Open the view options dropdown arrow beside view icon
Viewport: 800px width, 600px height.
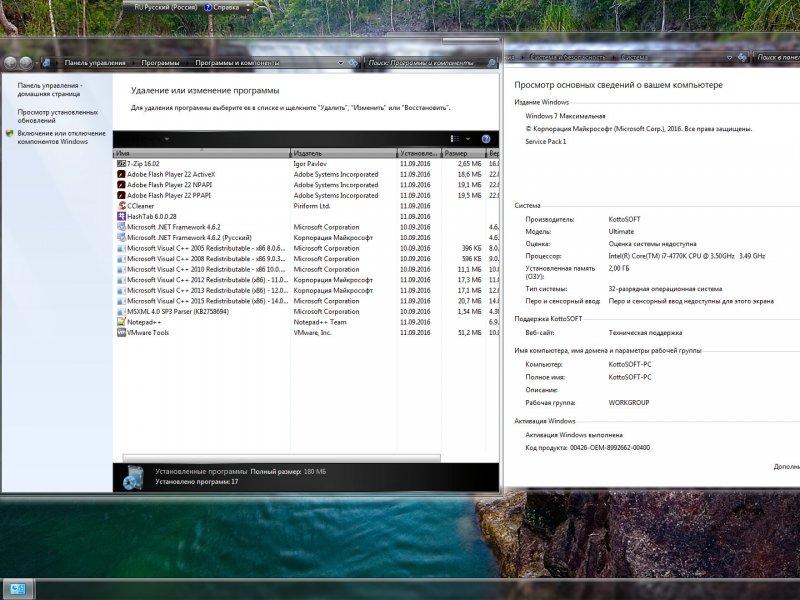(x=468, y=139)
